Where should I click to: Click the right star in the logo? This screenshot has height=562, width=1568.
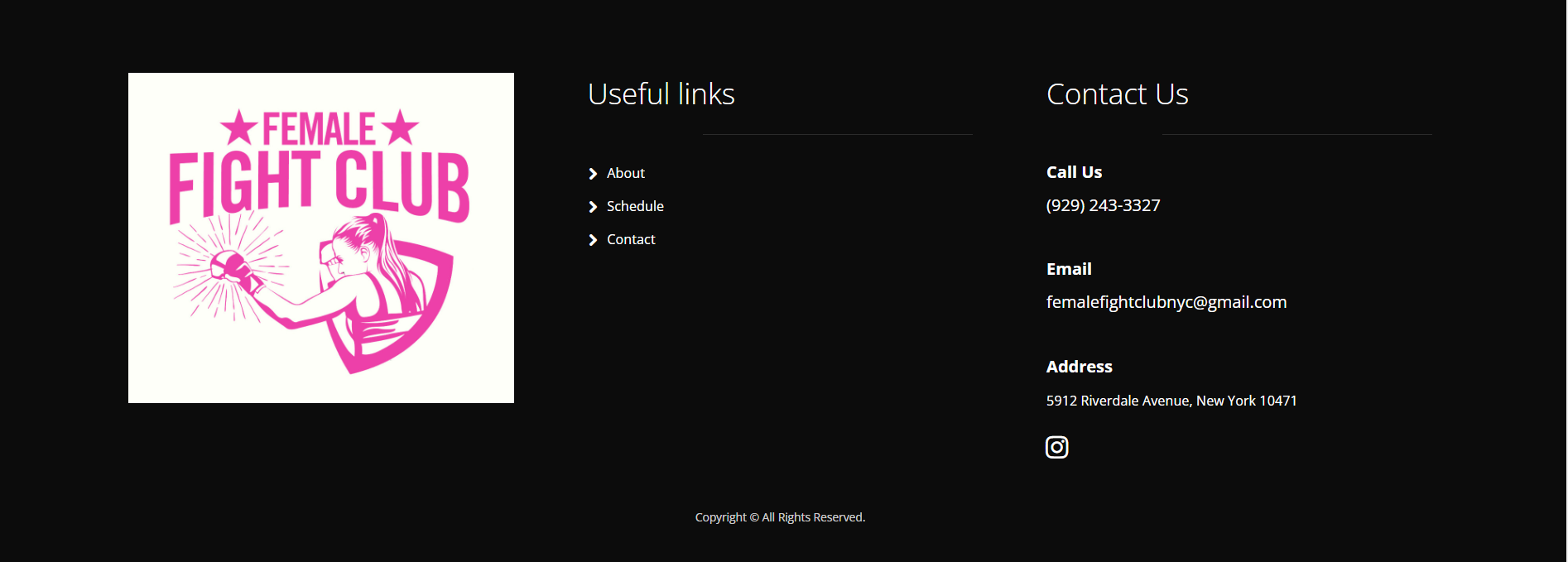click(x=400, y=127)
